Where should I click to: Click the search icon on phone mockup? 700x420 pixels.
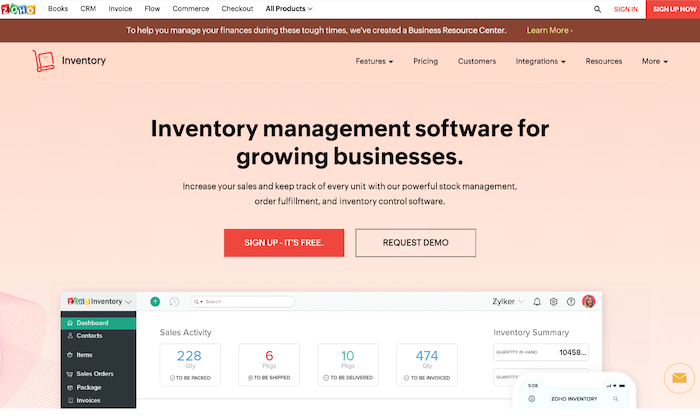point(616,399)
